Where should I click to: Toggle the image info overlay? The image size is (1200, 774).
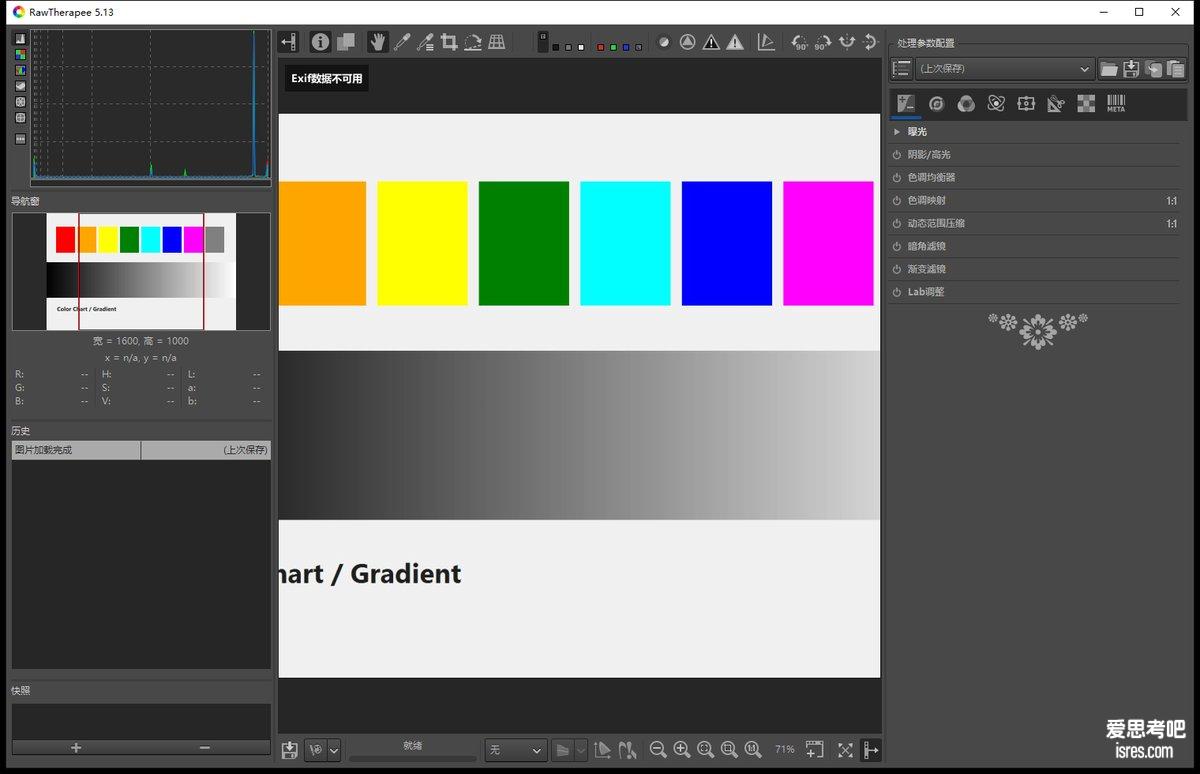point(320,42)
